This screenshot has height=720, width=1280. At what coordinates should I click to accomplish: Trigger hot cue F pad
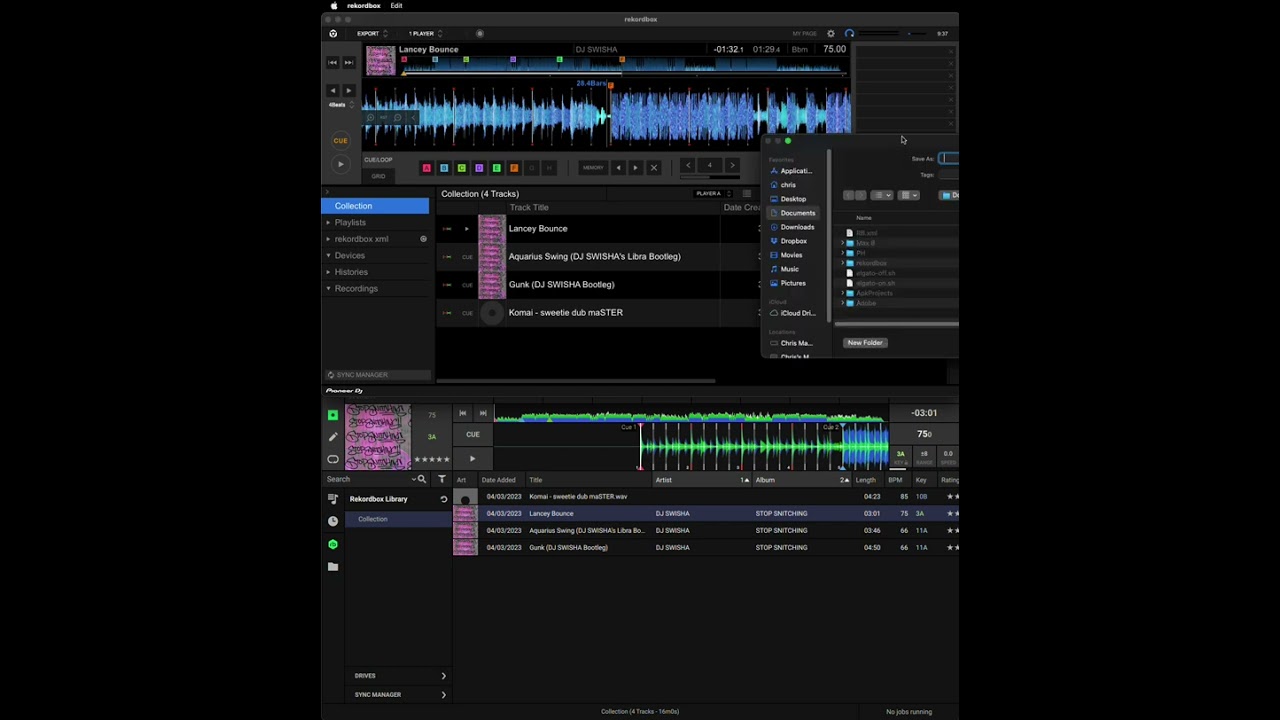click(514, 168)
